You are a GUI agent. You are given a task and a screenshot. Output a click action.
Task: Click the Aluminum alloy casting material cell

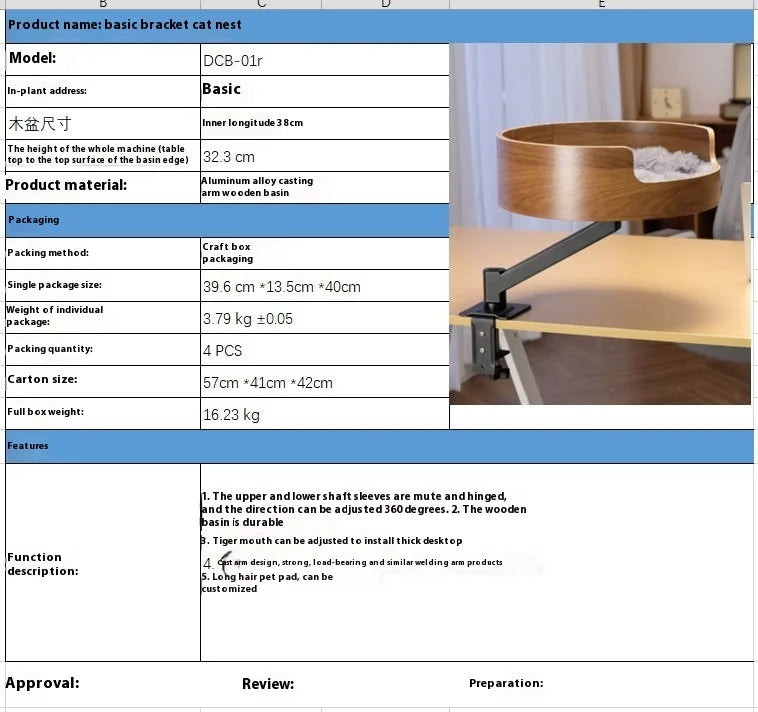pos(324,187)
